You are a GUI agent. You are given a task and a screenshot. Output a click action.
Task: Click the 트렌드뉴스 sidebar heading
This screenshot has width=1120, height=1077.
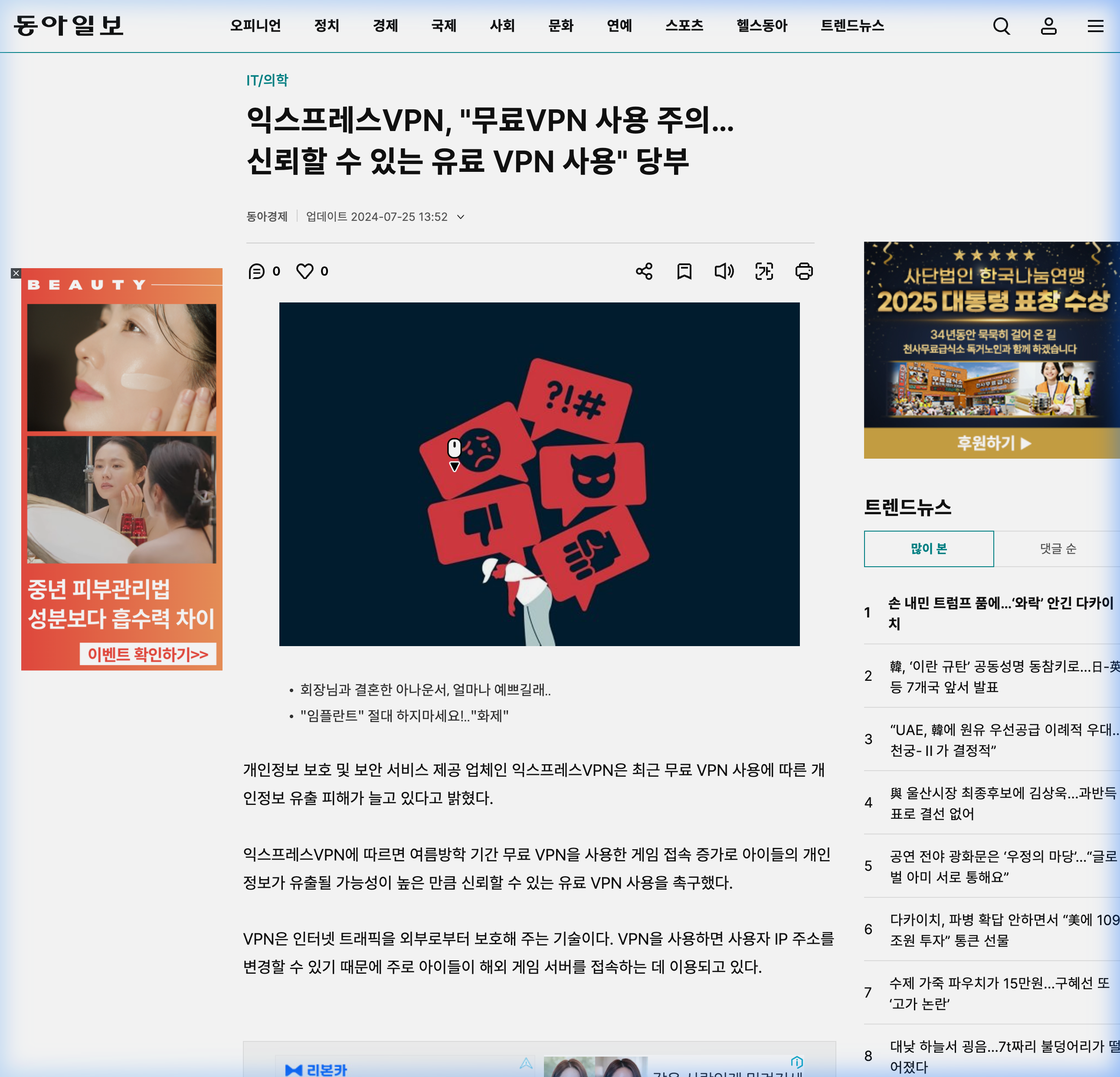(907, 507)
